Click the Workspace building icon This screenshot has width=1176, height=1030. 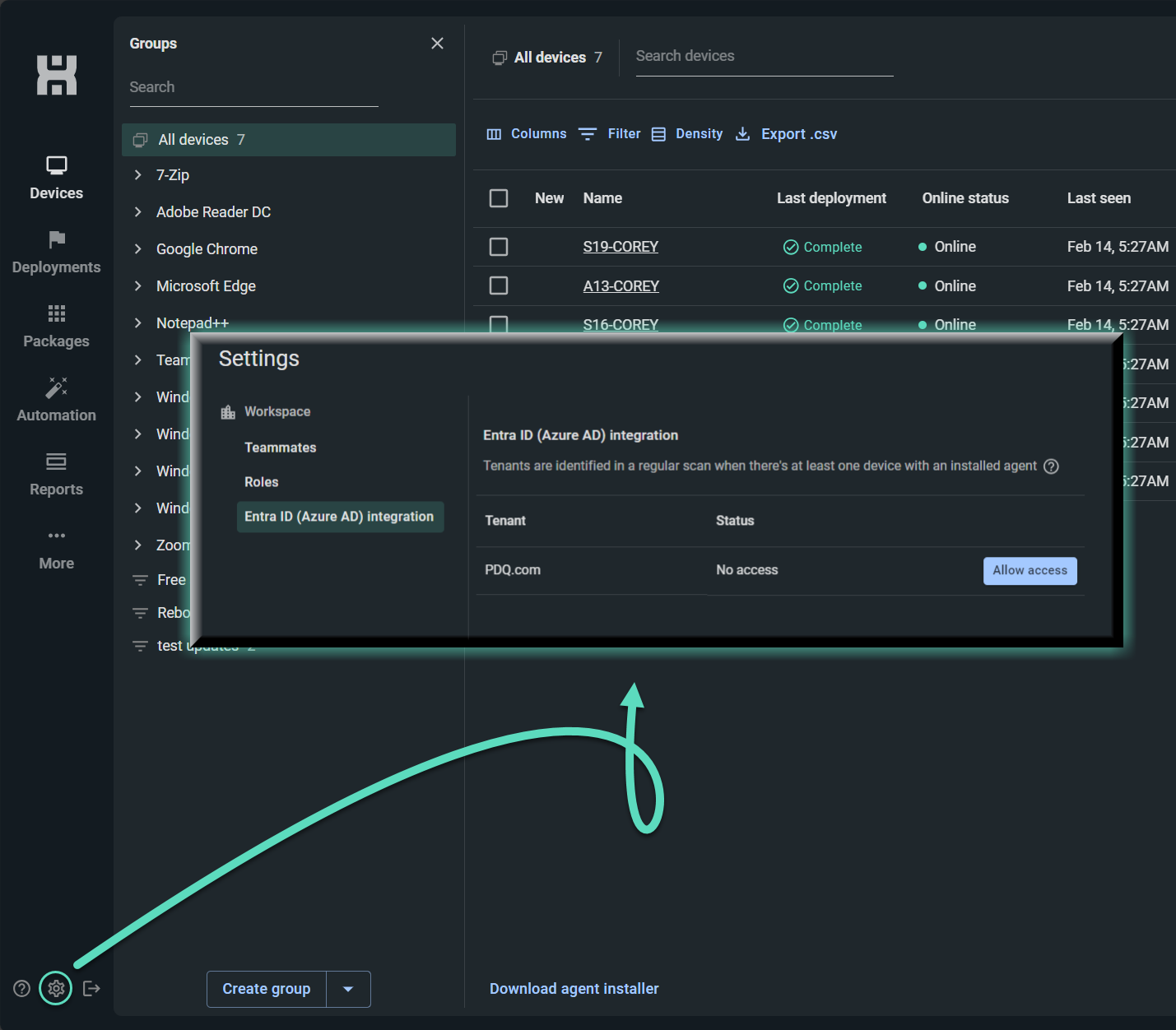228,411
